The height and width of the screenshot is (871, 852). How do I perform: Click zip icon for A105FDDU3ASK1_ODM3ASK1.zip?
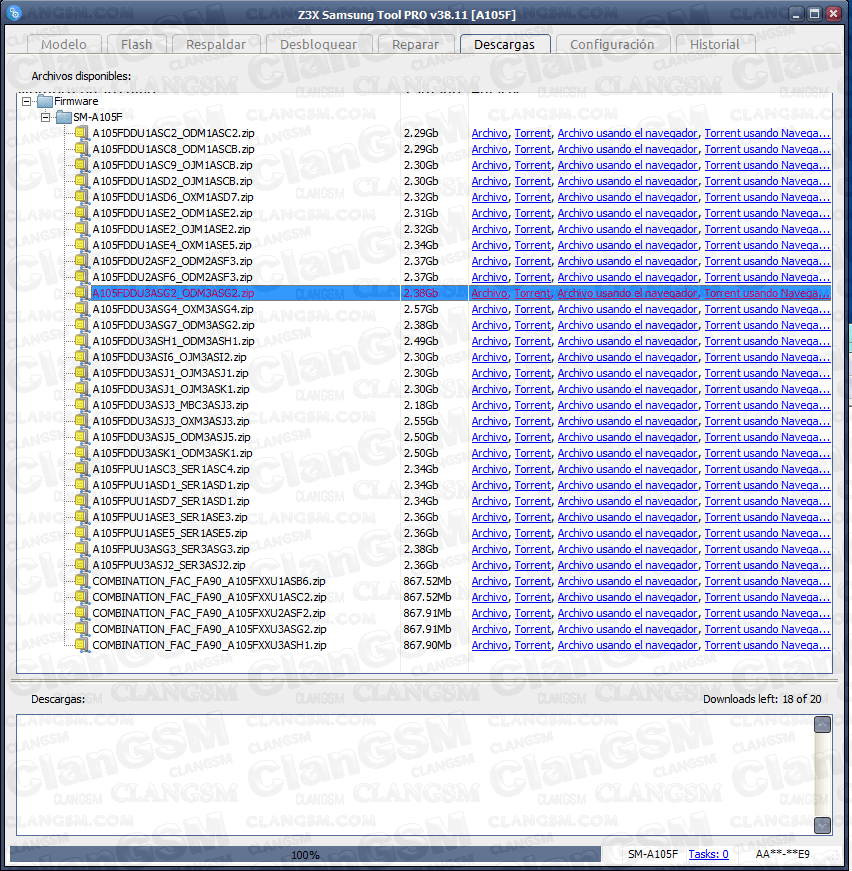tap(82, 453)
